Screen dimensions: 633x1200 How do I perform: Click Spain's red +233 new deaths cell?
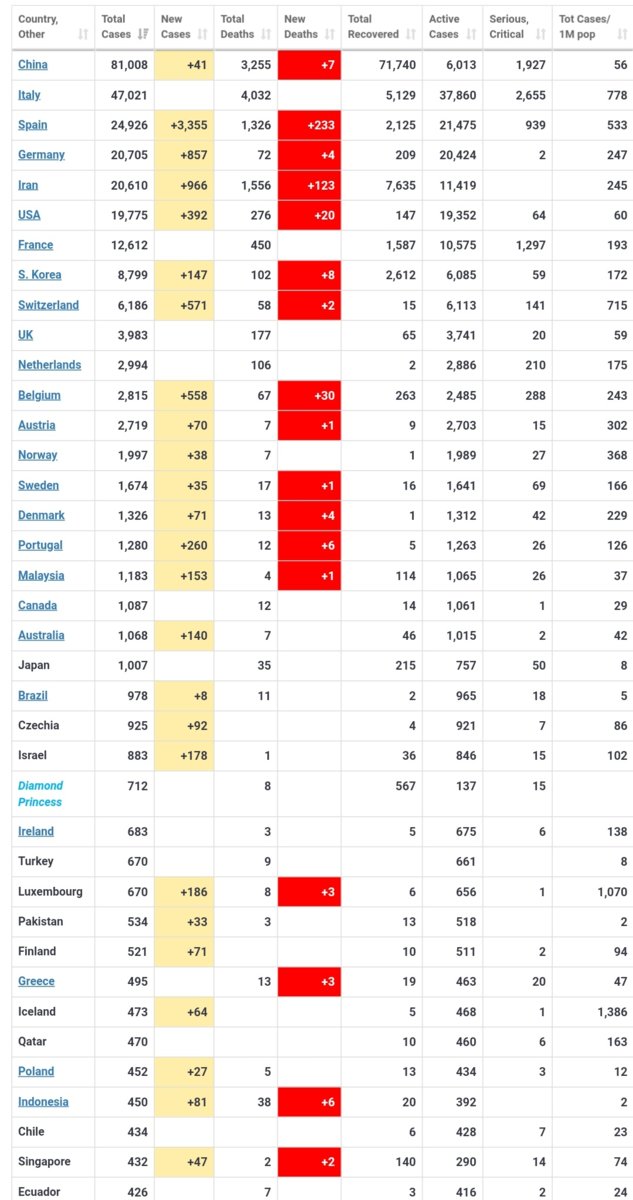(x=309, y=125)
